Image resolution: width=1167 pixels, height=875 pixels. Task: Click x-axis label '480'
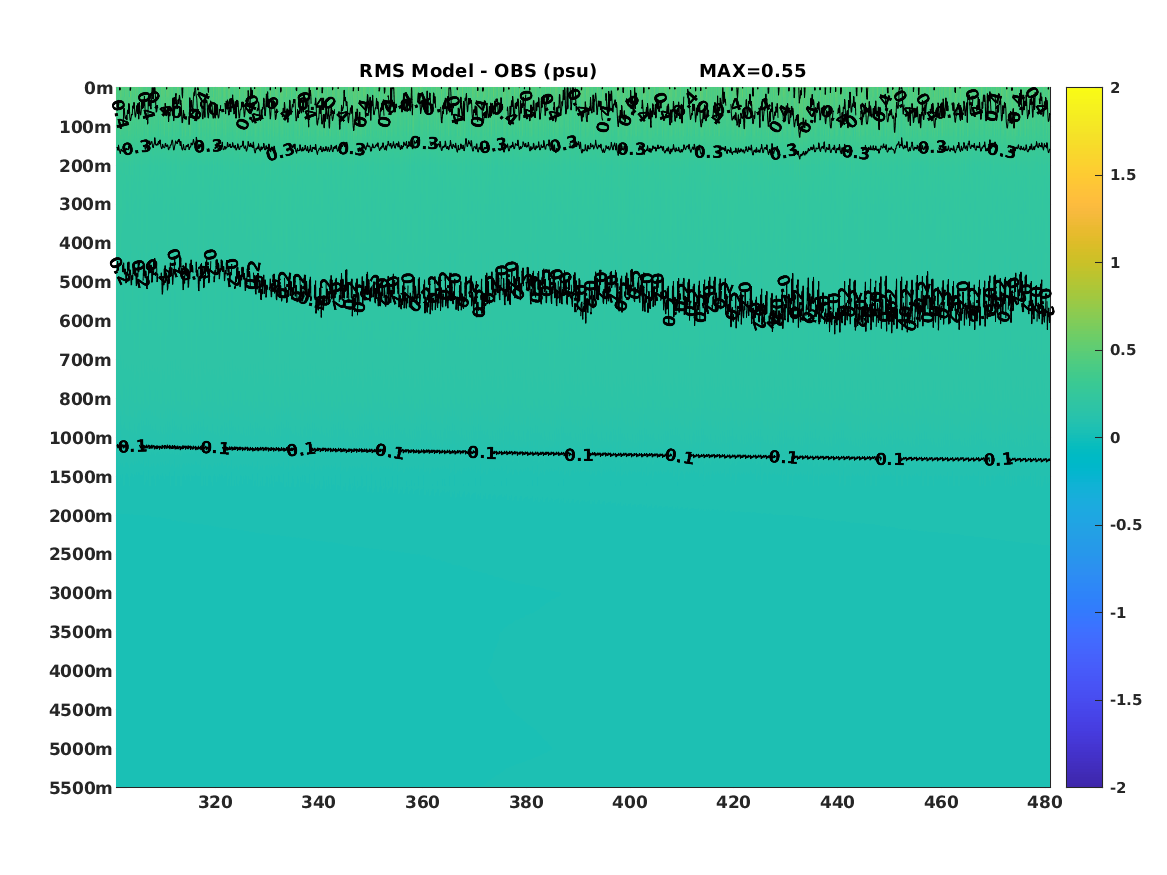point(1045,803)
